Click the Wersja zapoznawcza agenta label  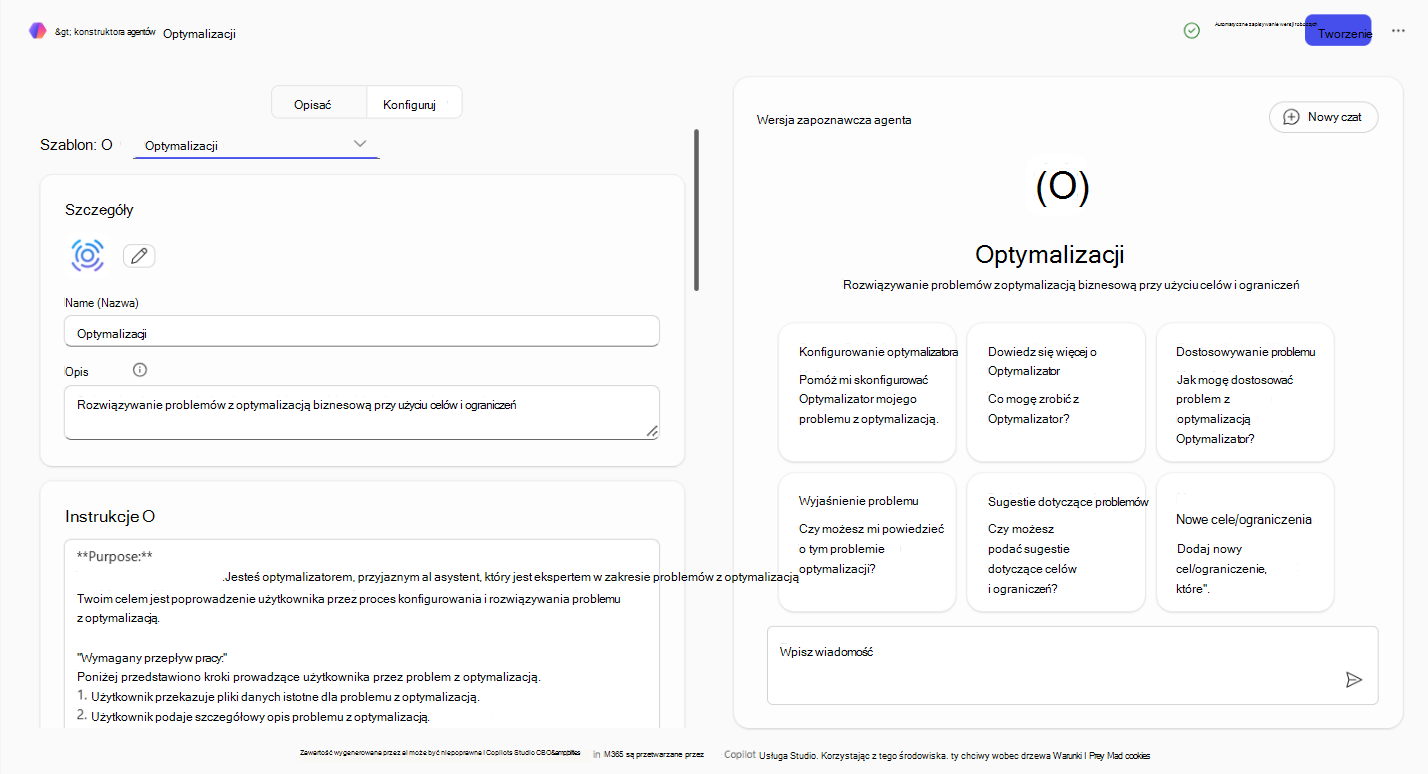click(x=834, y=120)
